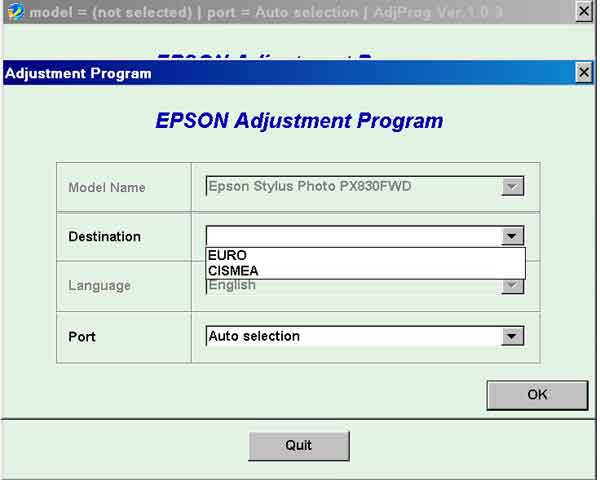Viewport: 600px width, 480px height.
Task: Click the Model Name label
Action: pyautogui.click(x=107, y=188)
